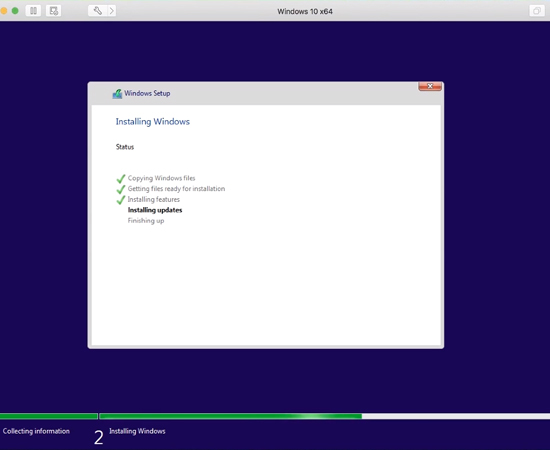The height and width of the screenshot is (450, 550).
Task: Click 'Getting files ready for installation' step
Action: point(176,189)
